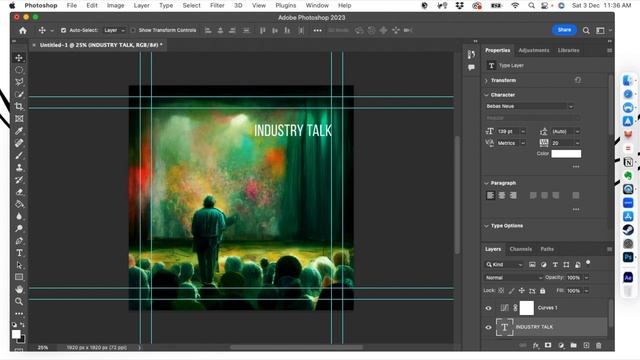Set paragraph to right align text
Viewport: 640px width, 360px height.
coord(513,196)
